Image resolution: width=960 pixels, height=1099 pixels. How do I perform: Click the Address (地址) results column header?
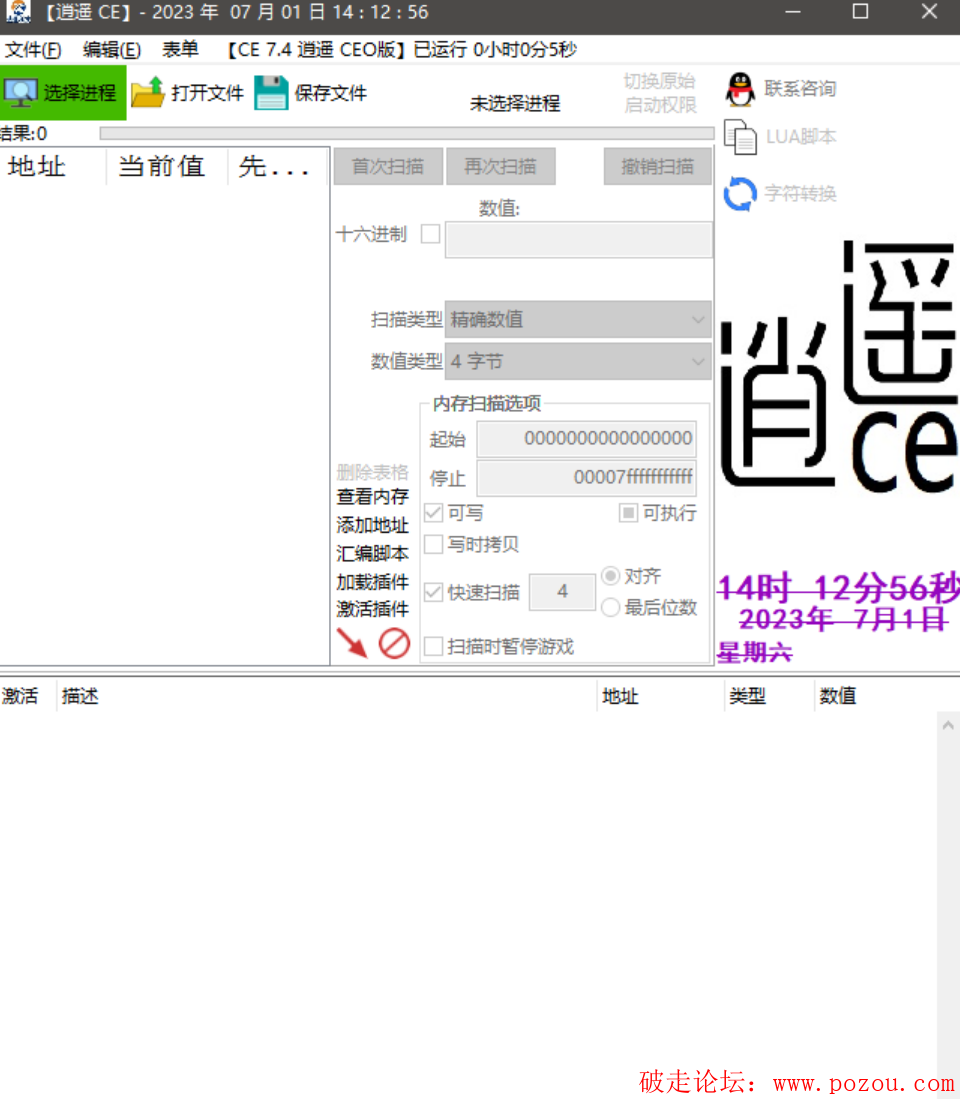[53, 167]
